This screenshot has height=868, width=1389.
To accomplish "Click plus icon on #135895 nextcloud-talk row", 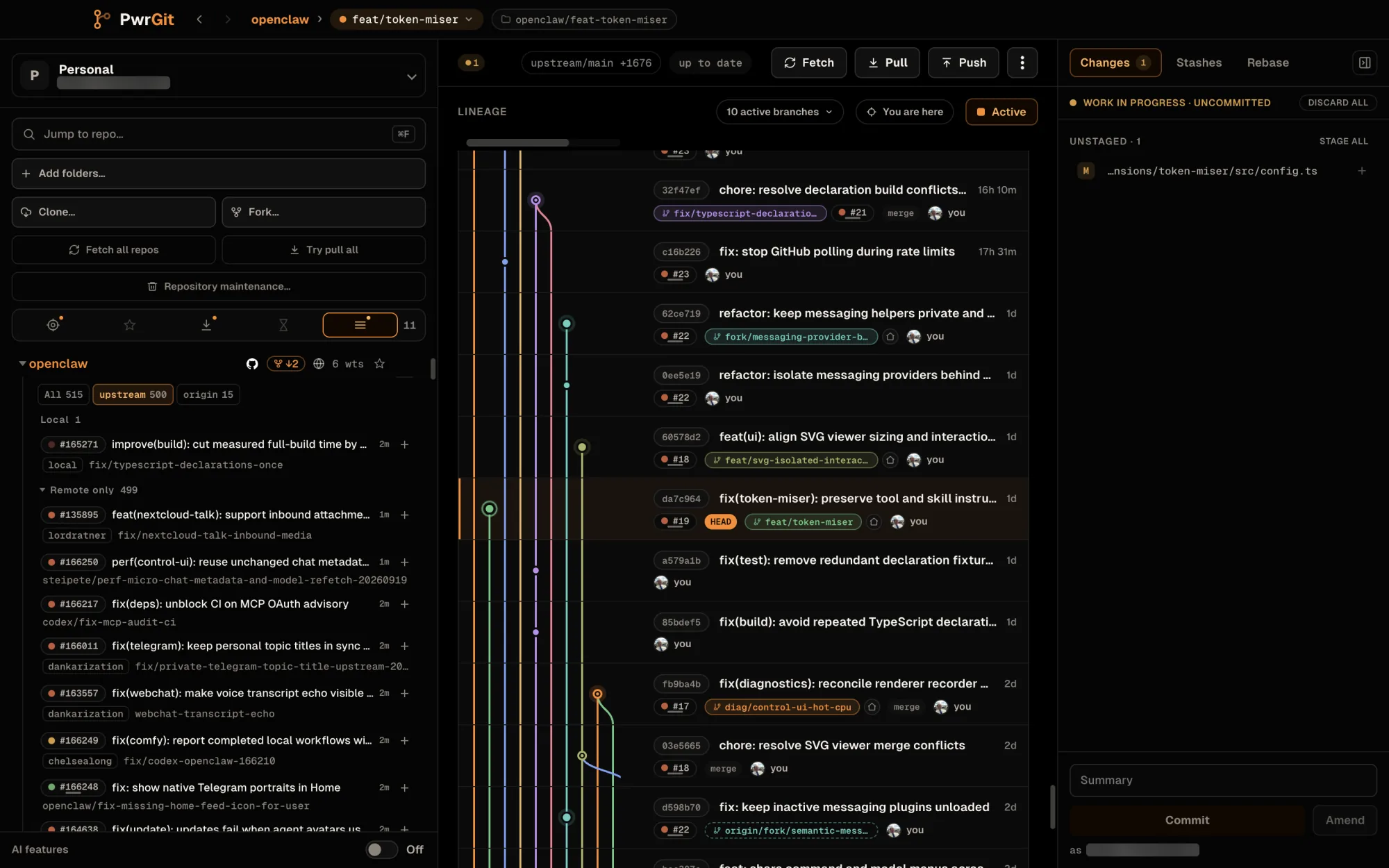I will pyautogui.click(x=404, y=515).
